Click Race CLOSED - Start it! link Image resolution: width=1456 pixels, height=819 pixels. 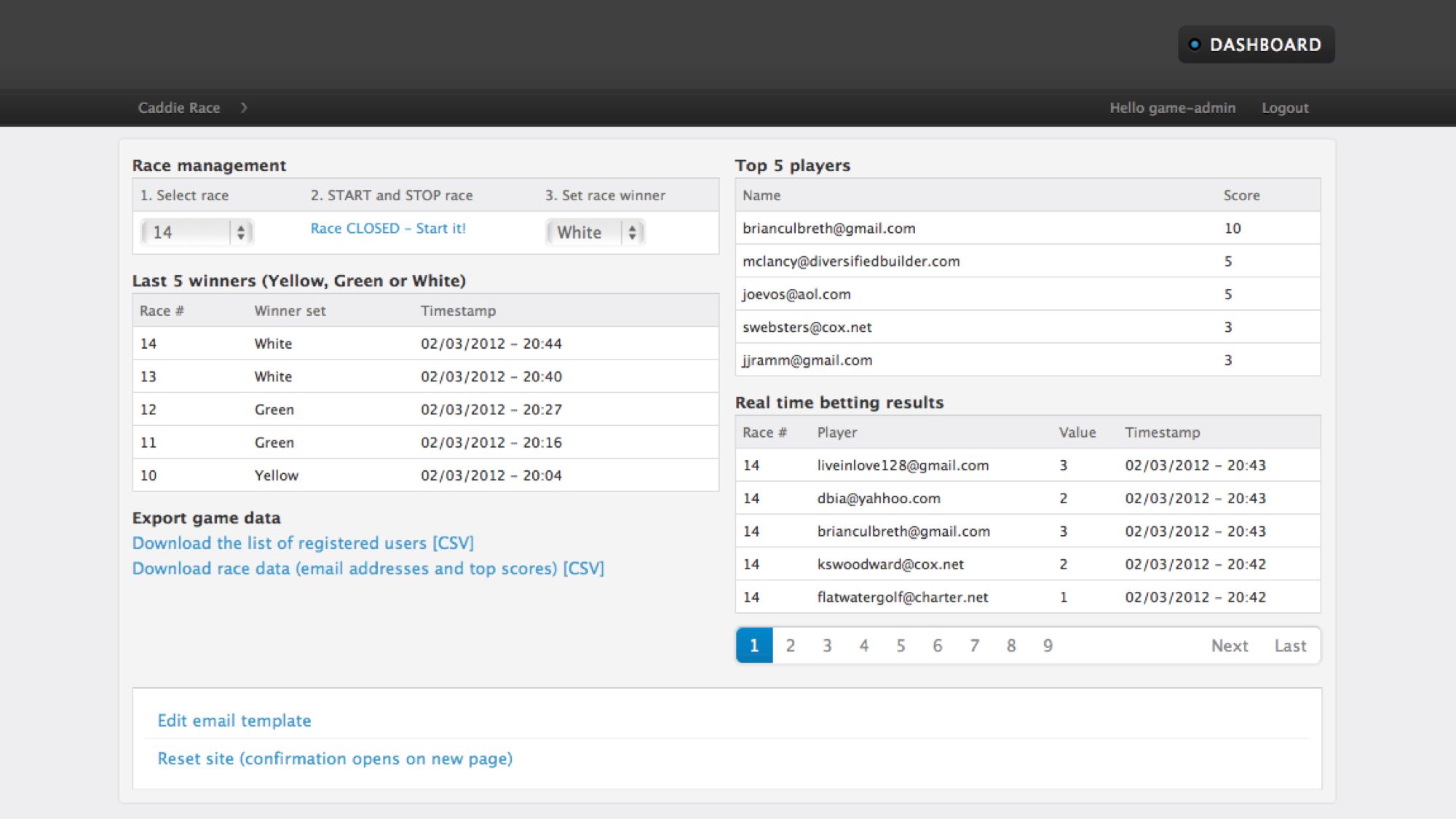[x=387, y=229]
